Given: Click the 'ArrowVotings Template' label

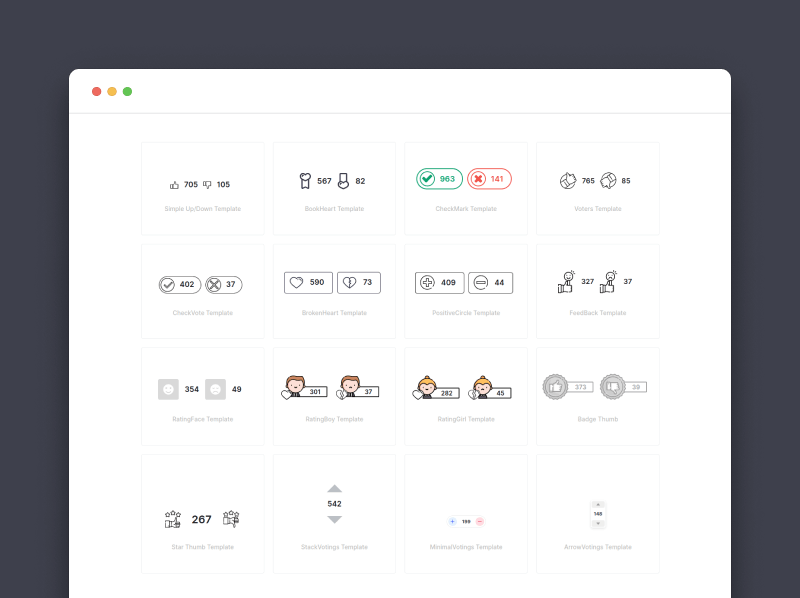Looking at the screenshot, I should tap(597, 547).
